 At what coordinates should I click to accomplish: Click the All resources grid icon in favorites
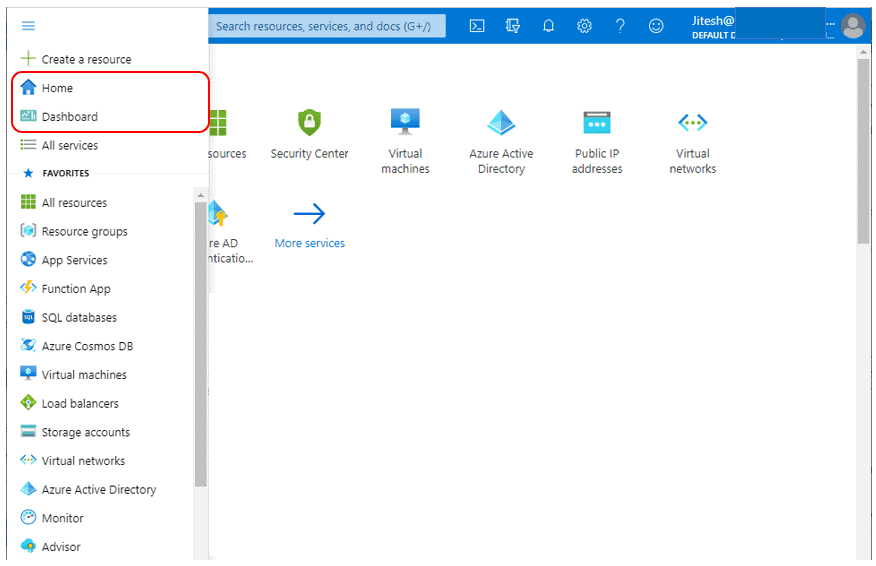pos(28,202)
